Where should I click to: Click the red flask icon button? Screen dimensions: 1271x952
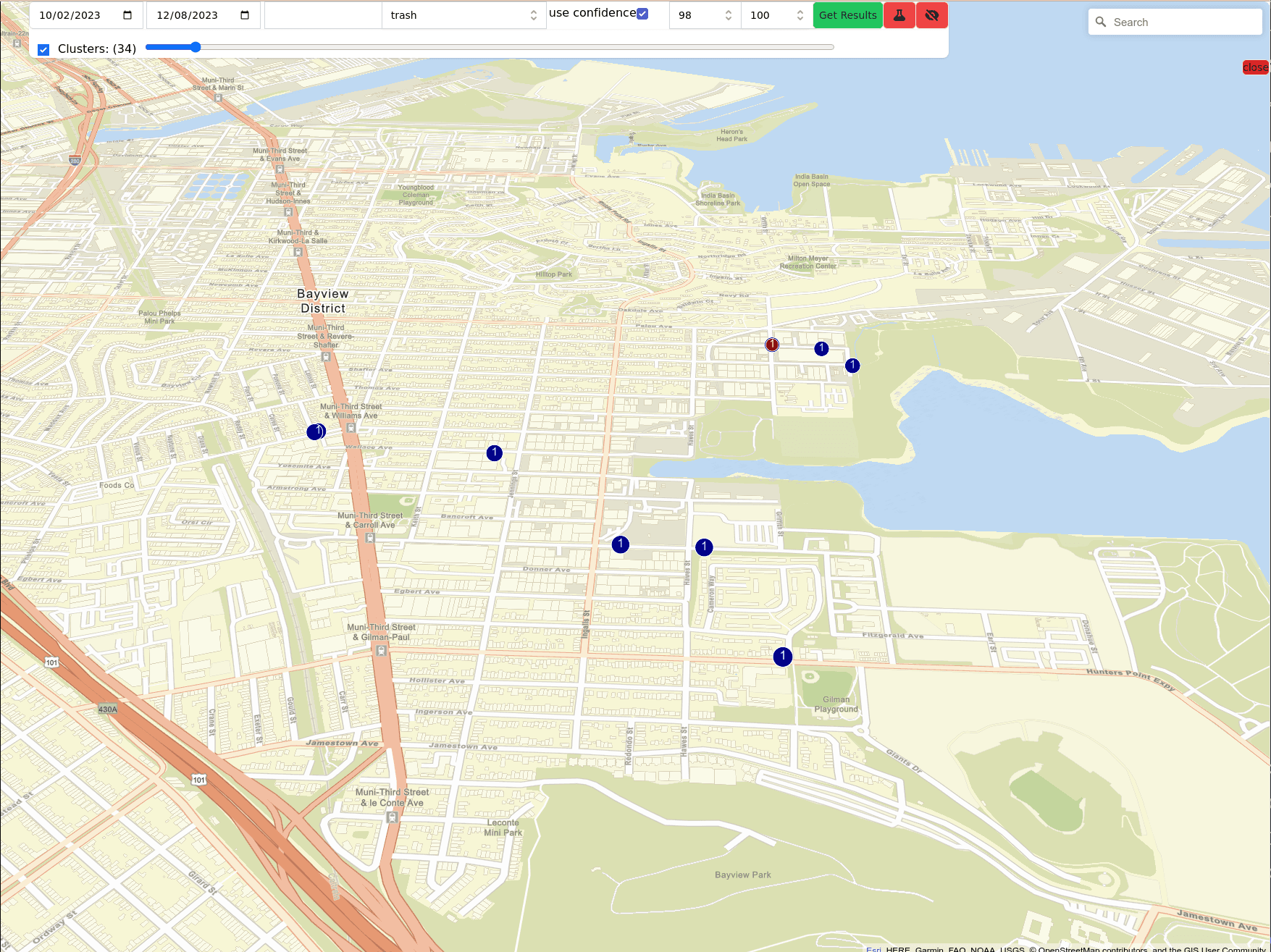pos(899,14)
